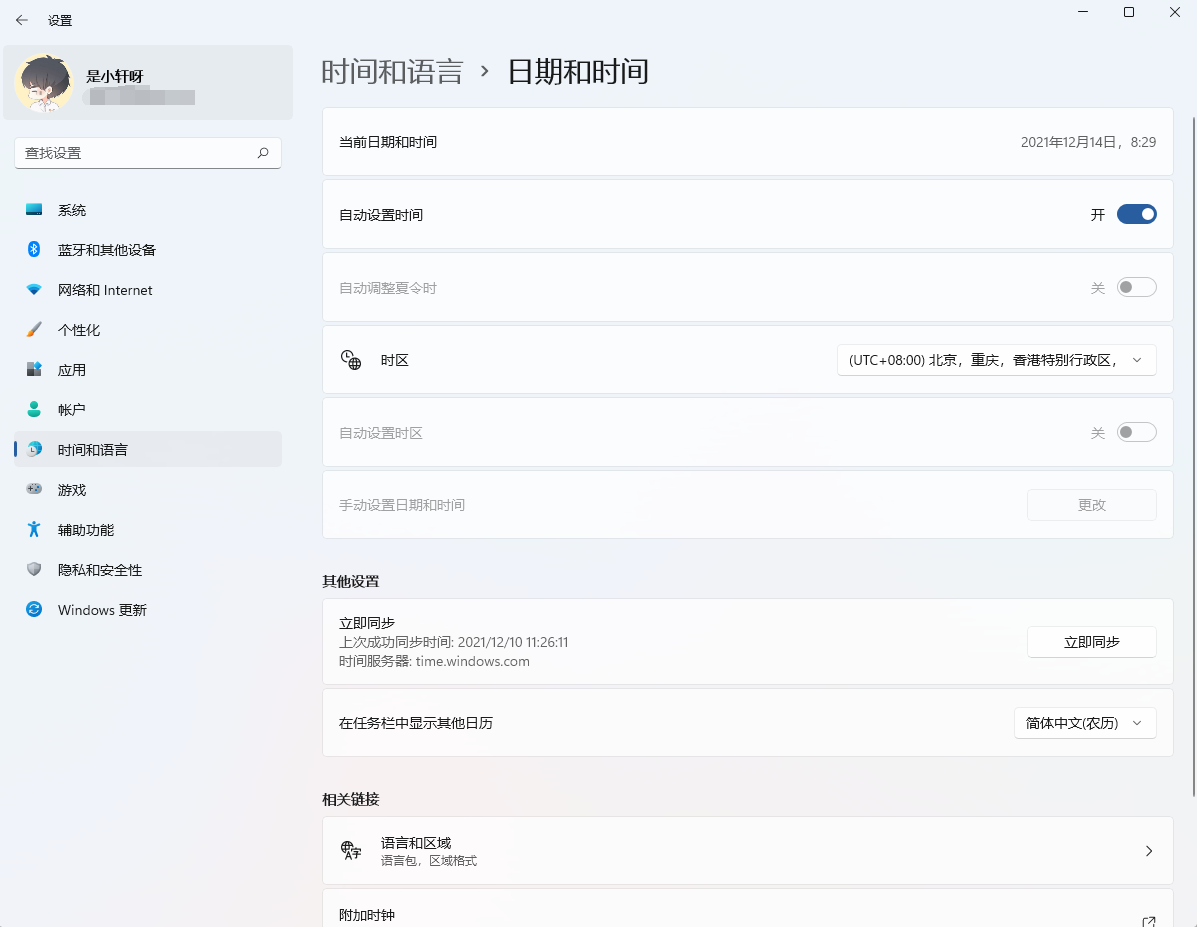Go to 网络和 Internet settings
The height and width of the screenshot is (927, 1197).
click(x=148, y=290)
